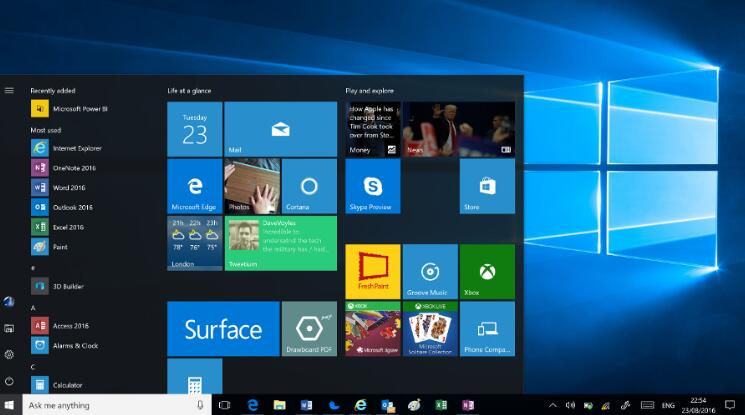The image size is (745, 415).
Task: Open the Action Center notifications icon
Action: coord(730,405)
